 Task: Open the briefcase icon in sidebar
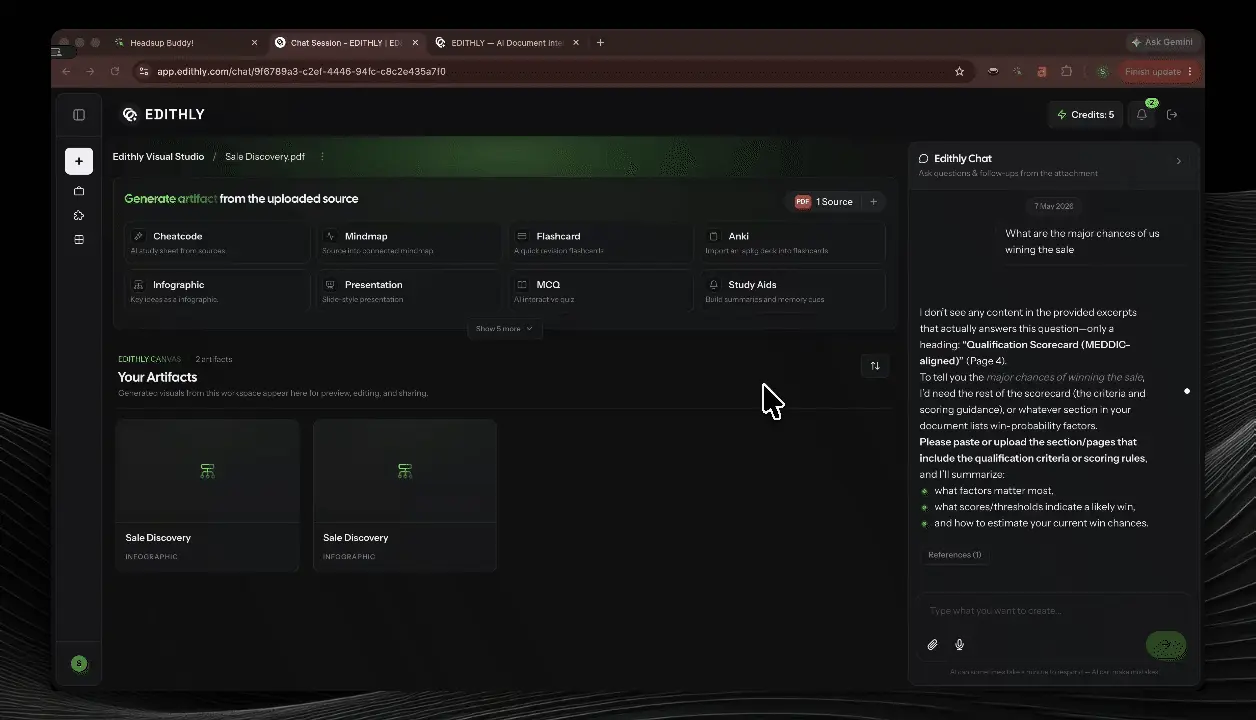pos(79,191)
